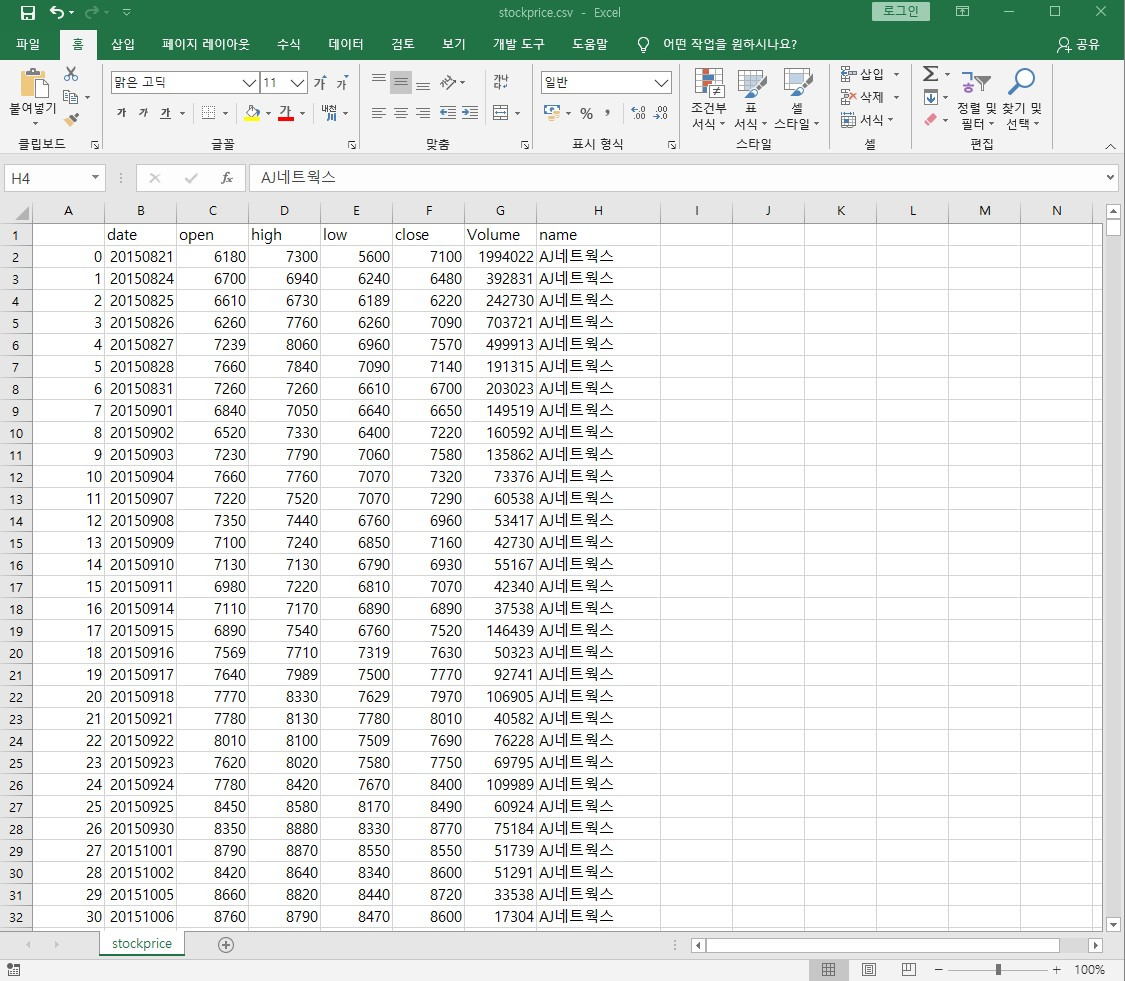This screenshot has width=1125, height=981.
Task: Click the Undo arrow icon
Action: tap(57, 12)
